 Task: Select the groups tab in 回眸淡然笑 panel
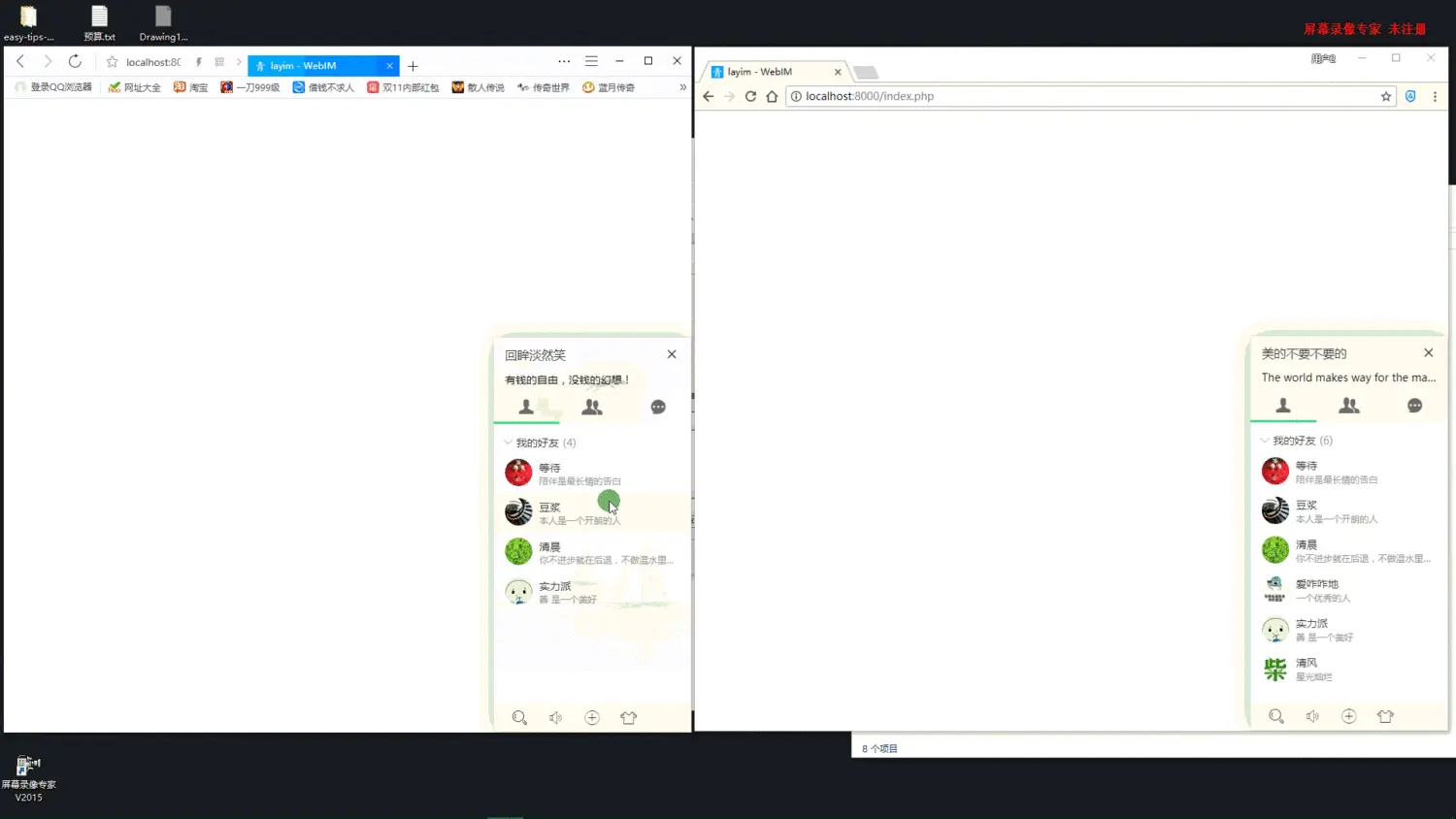coord(592,408)
